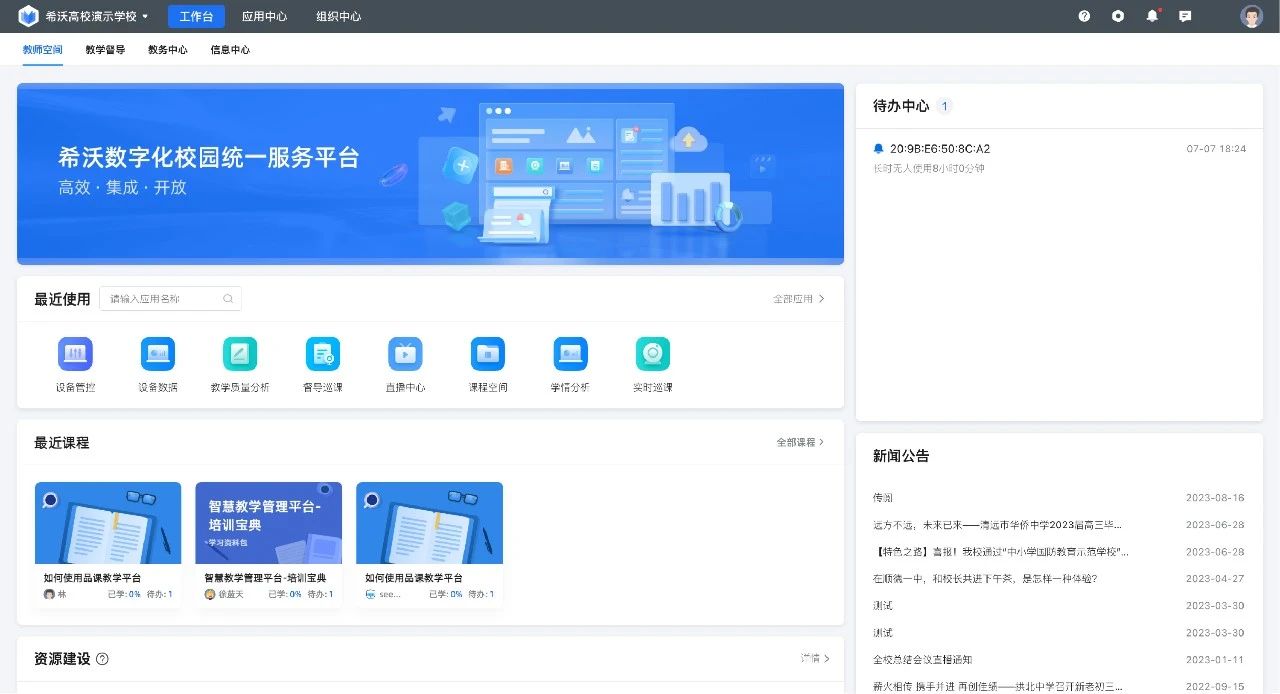Image resolution: width=1280 pixels, height=694 pixels.
Task: Expand 全部课程 to see all courses
Action: [x=800, y=442]
